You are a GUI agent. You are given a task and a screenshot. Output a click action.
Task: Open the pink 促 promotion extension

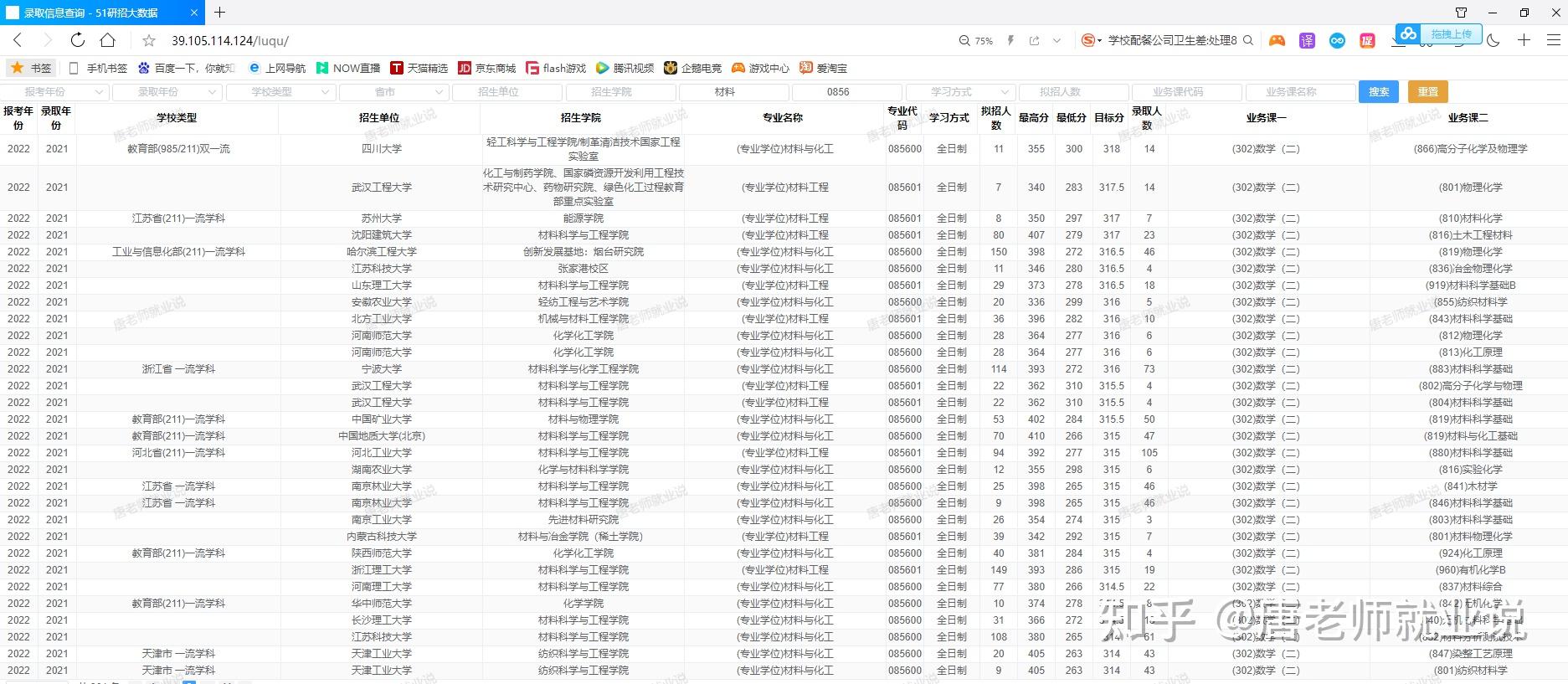coord(1367,40)
